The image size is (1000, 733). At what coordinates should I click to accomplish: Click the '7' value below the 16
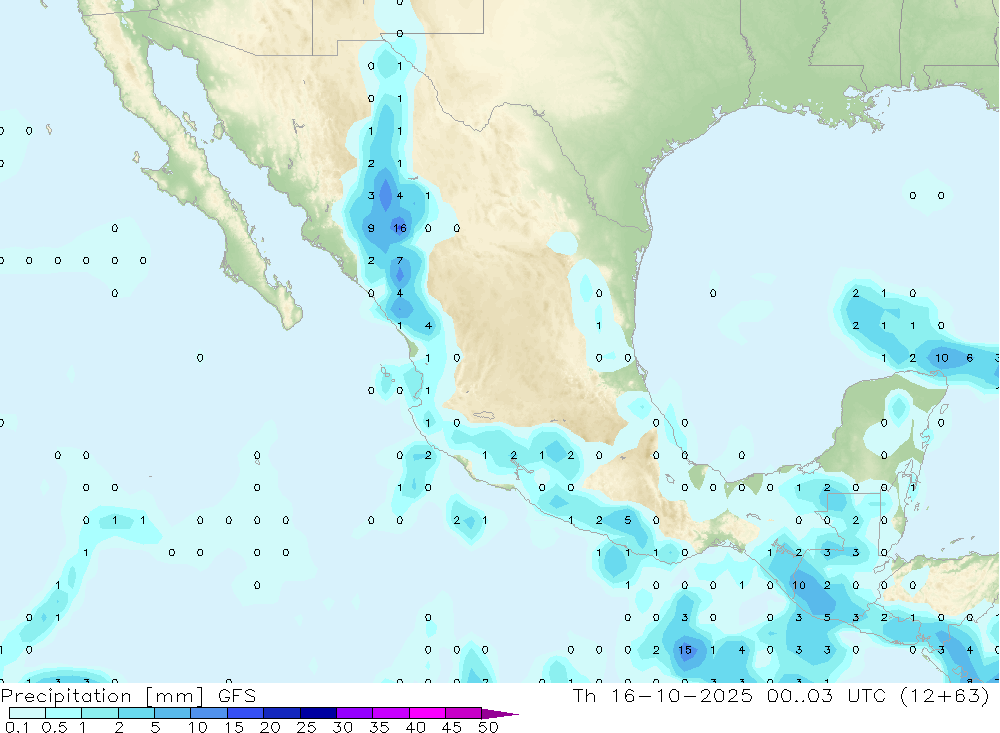click(x=400, y=260)
